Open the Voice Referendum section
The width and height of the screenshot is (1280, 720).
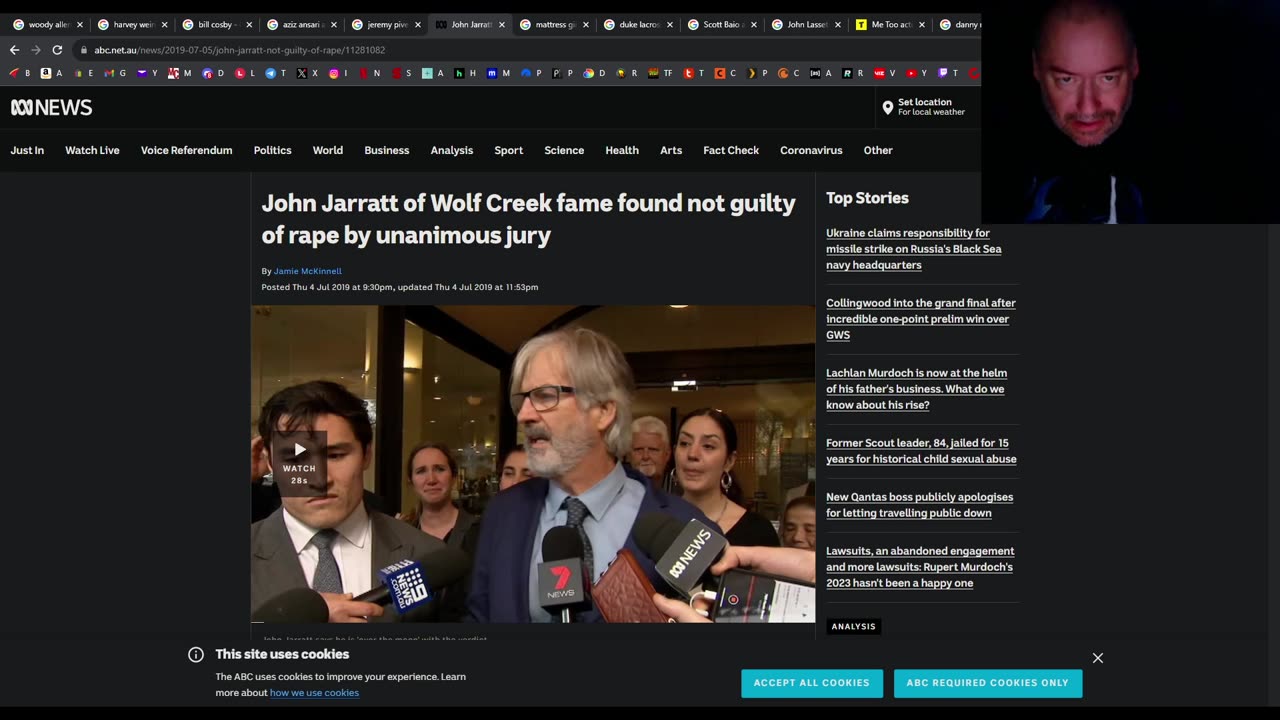186,150
